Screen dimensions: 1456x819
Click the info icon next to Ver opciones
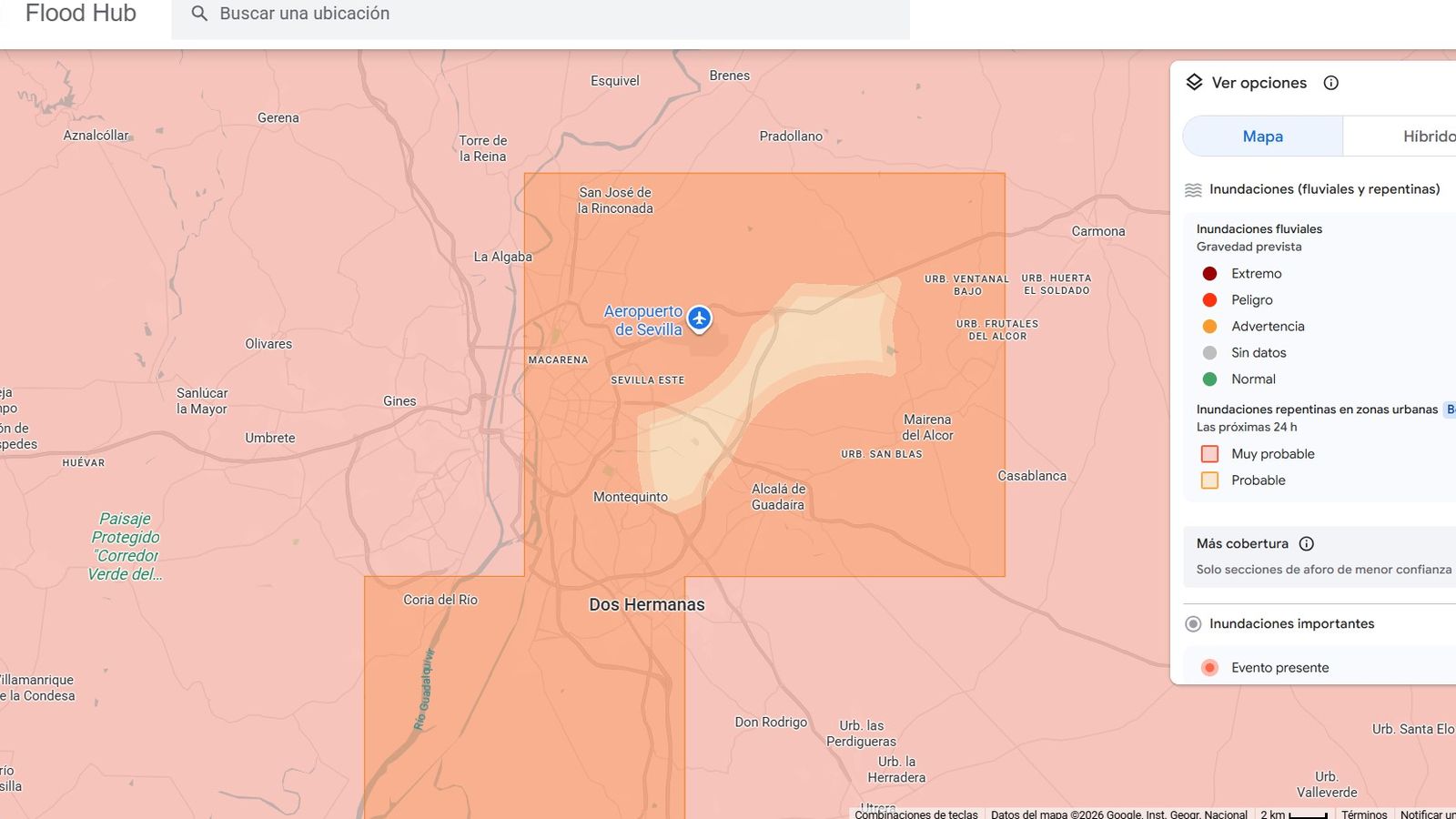(1330, 82)
